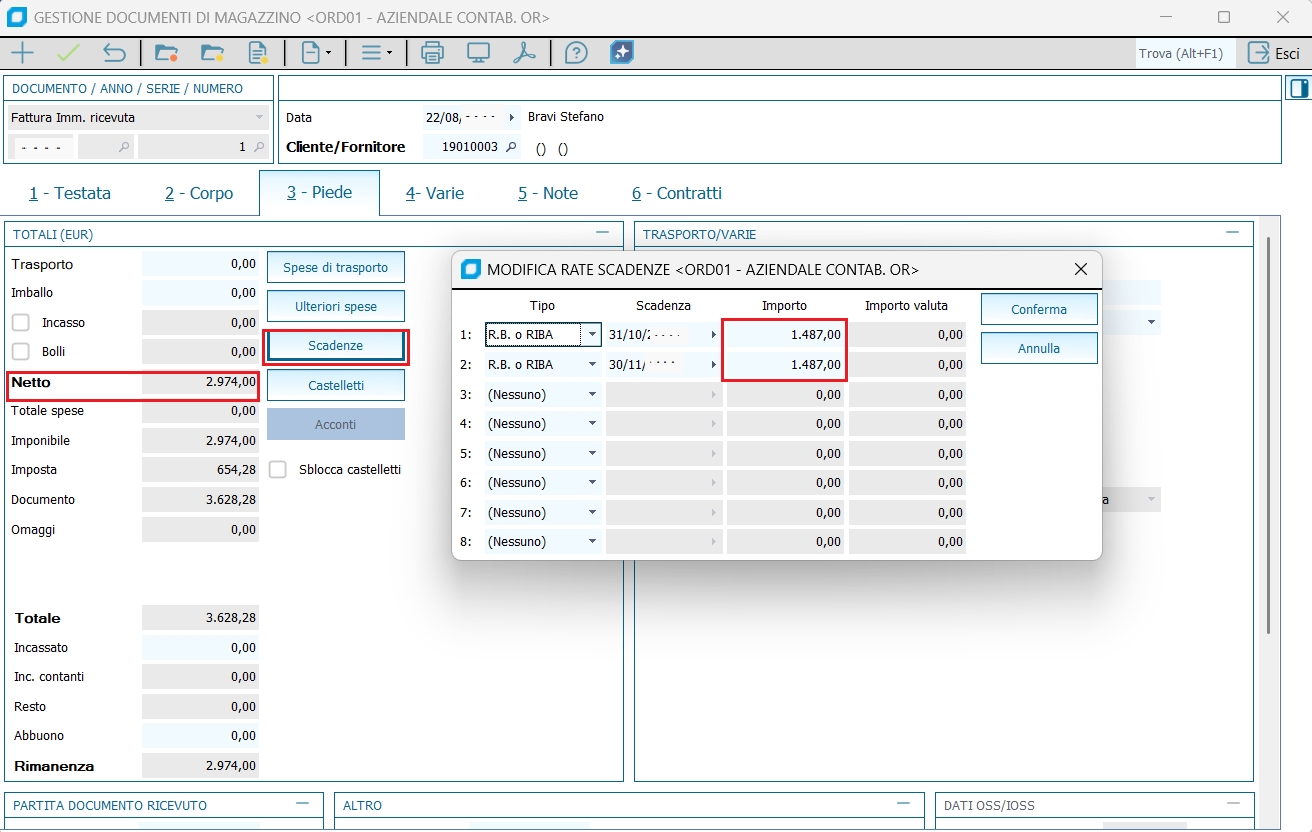Open Tipo dropdown for installment row 1
The height and width of the screenshot is (832, 1312).
coord(592,336)
